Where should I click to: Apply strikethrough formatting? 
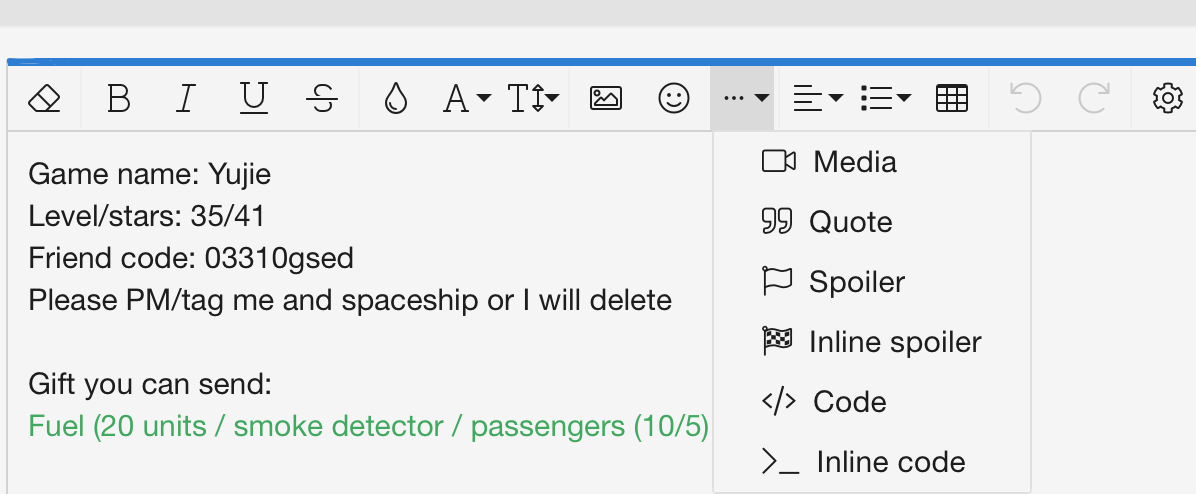pos(321,98)
